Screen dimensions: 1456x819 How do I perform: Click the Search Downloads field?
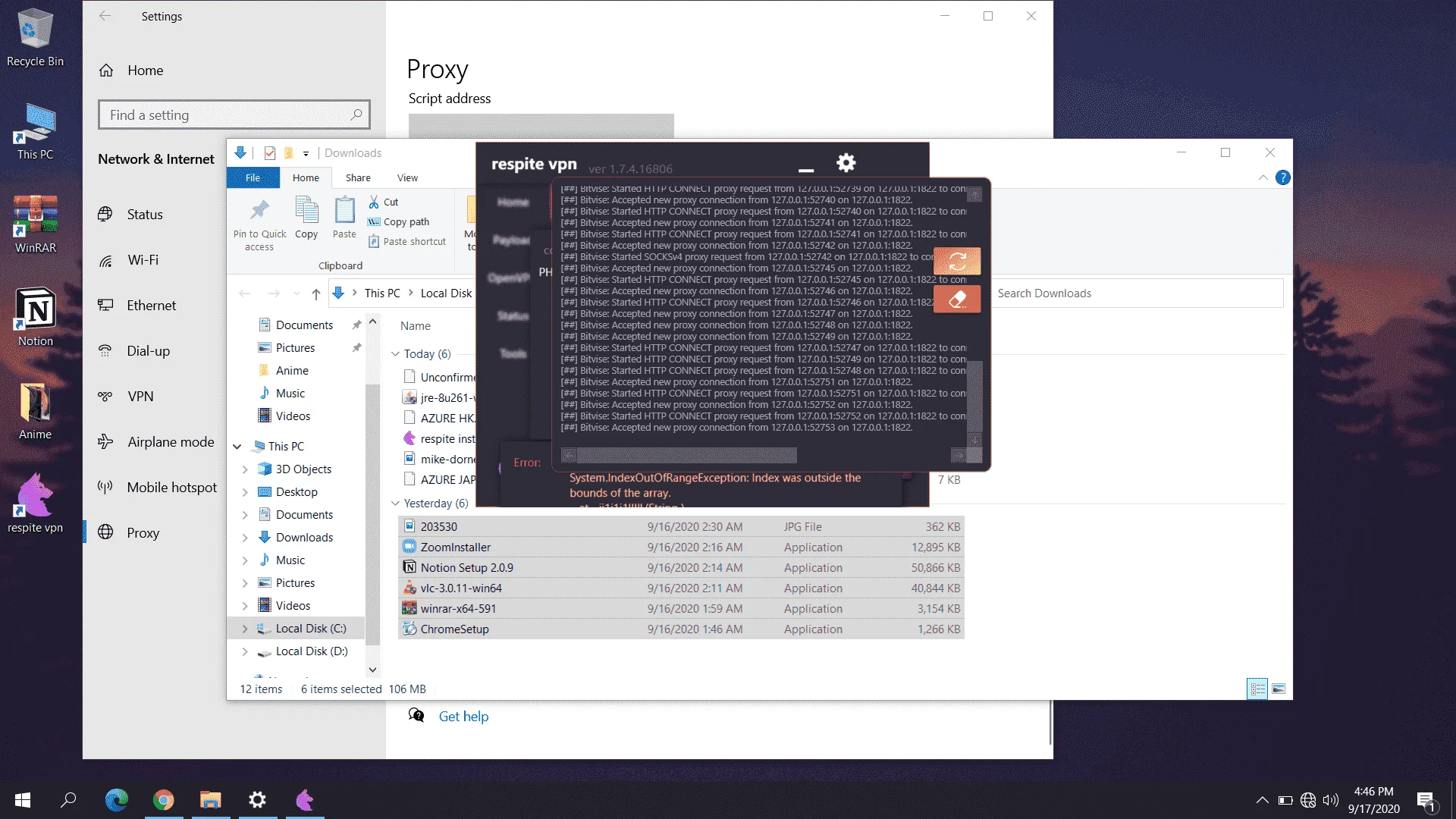click(x=1137, y=293)
